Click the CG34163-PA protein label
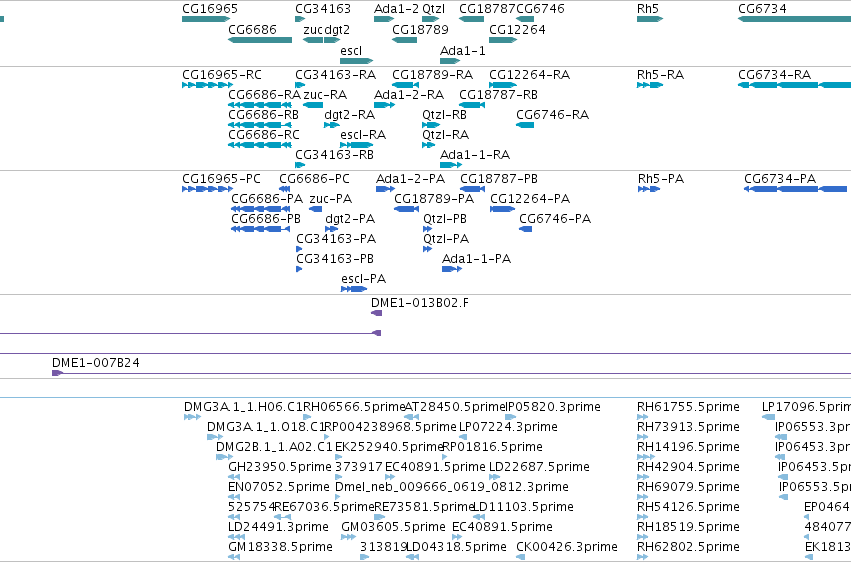Viewport: 851px width, 562px height. pyautogui.click(x=336, y=239)
